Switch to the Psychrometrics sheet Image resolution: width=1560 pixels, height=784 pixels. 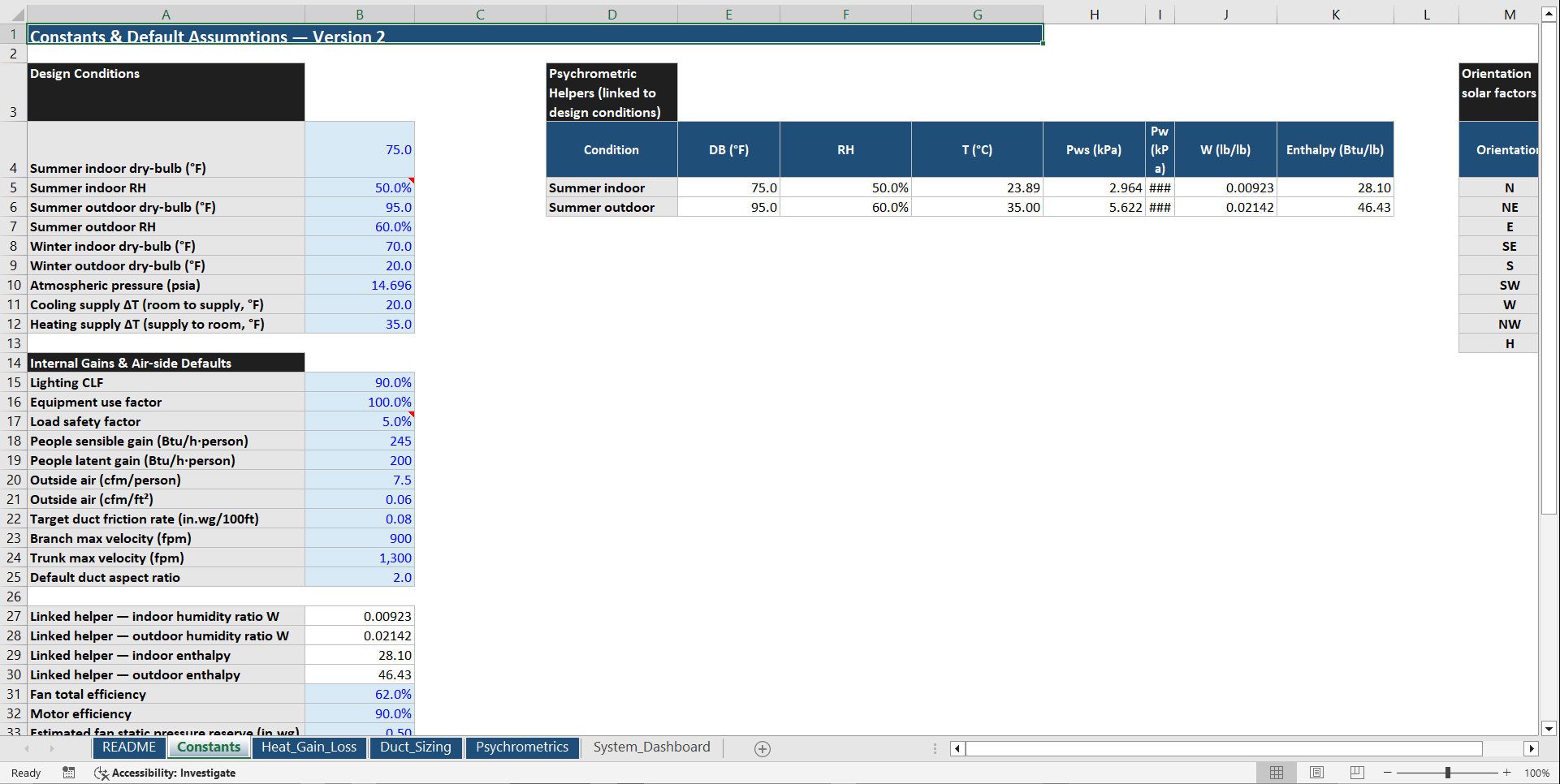(522, 747)
